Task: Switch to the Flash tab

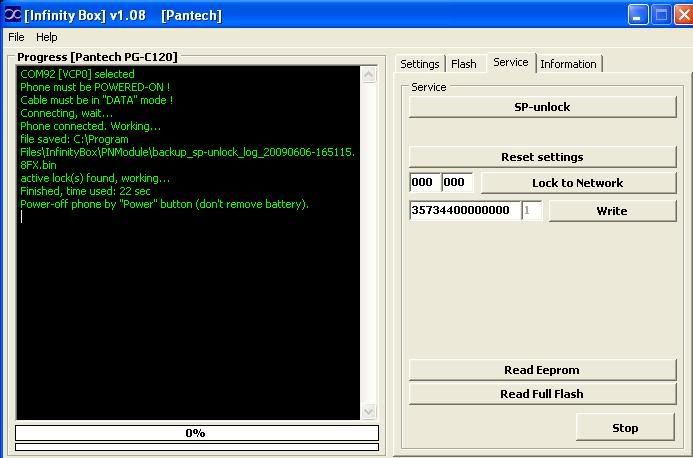Action: (464, 64)
